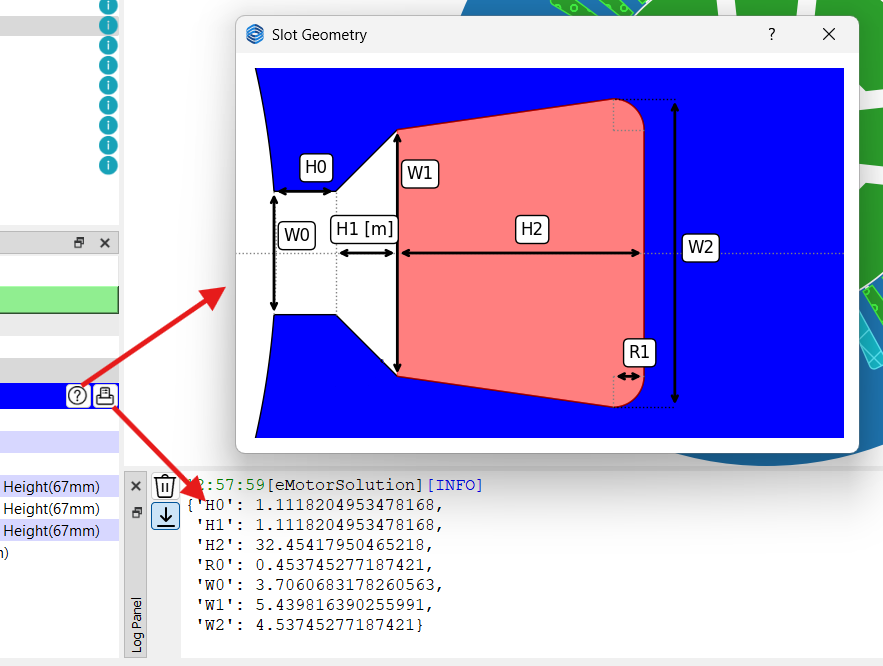Undock the left side panel
The height and width of the screenshot is (666, 883).
coord(80,243)
